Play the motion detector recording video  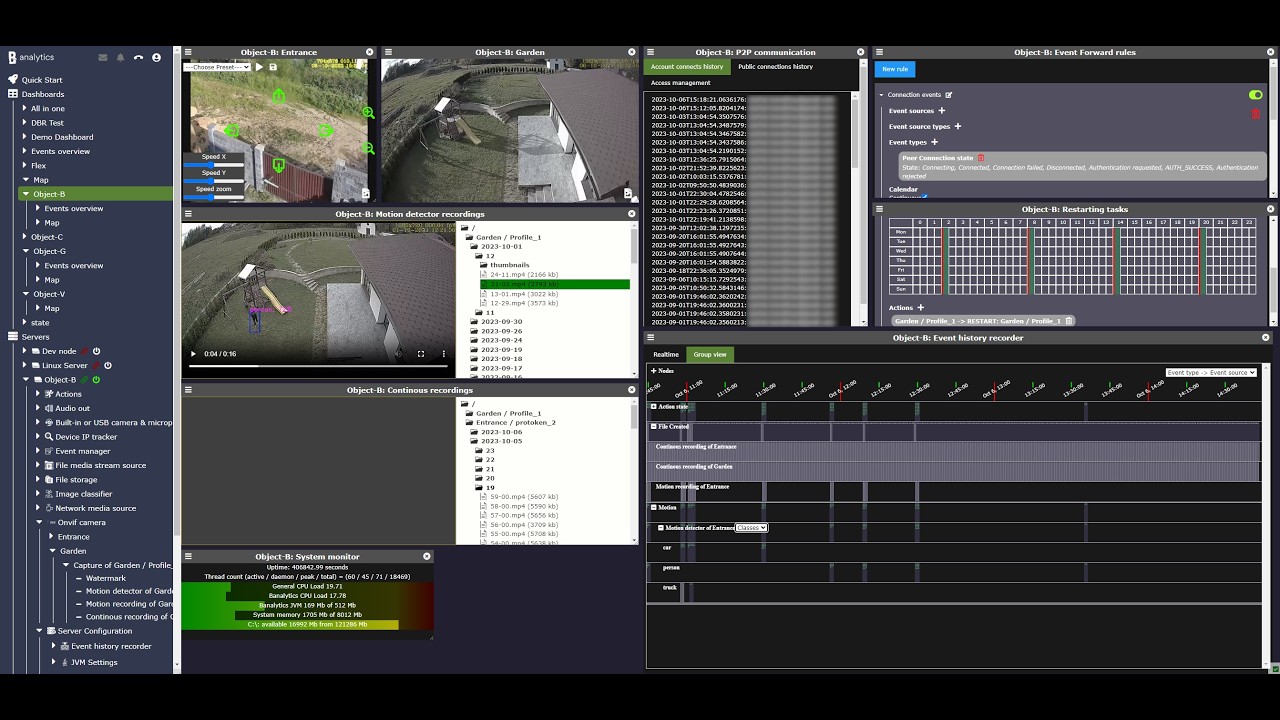coord(194,354)
